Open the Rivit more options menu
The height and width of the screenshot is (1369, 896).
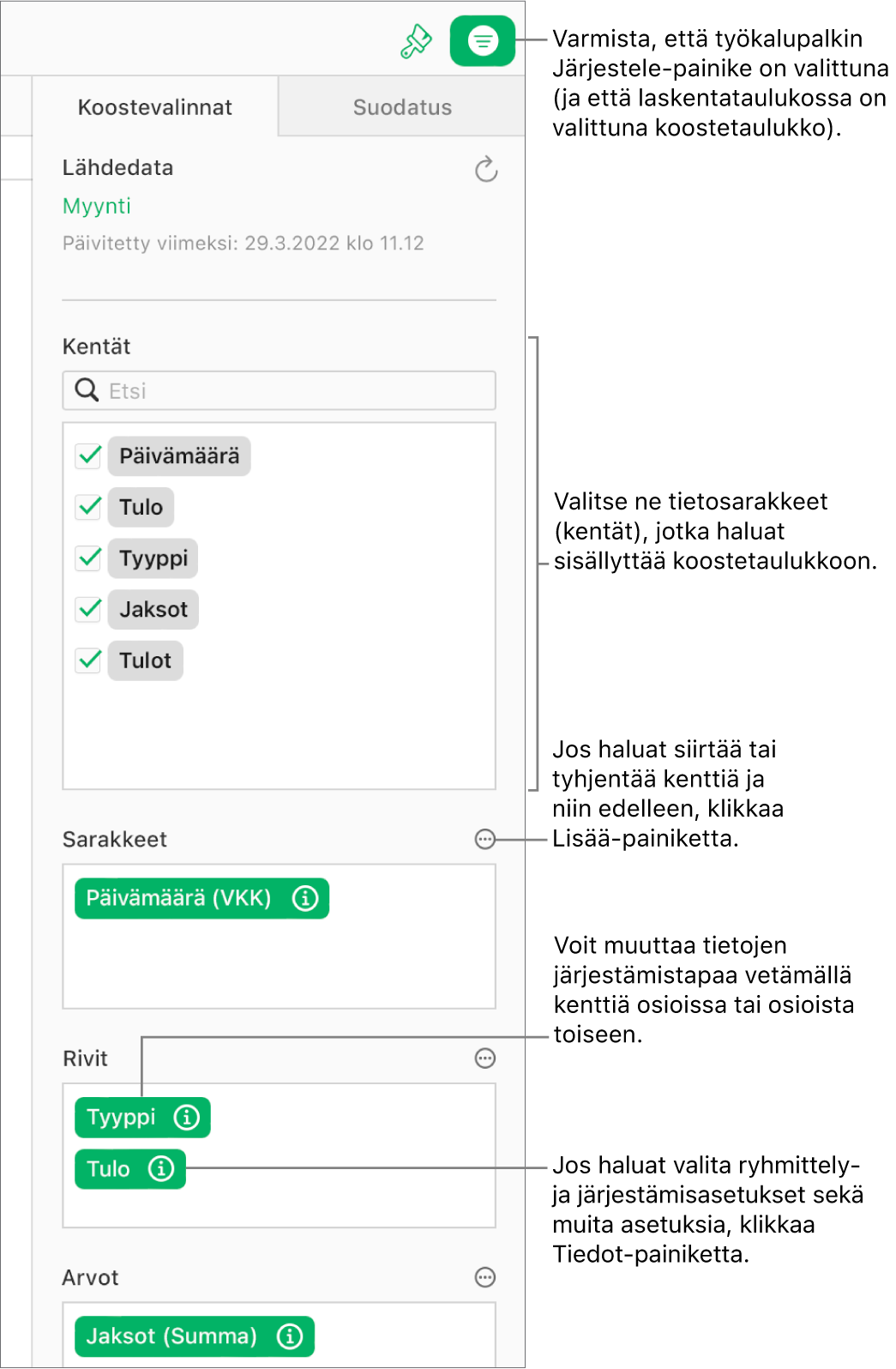tap(485, 1058)
